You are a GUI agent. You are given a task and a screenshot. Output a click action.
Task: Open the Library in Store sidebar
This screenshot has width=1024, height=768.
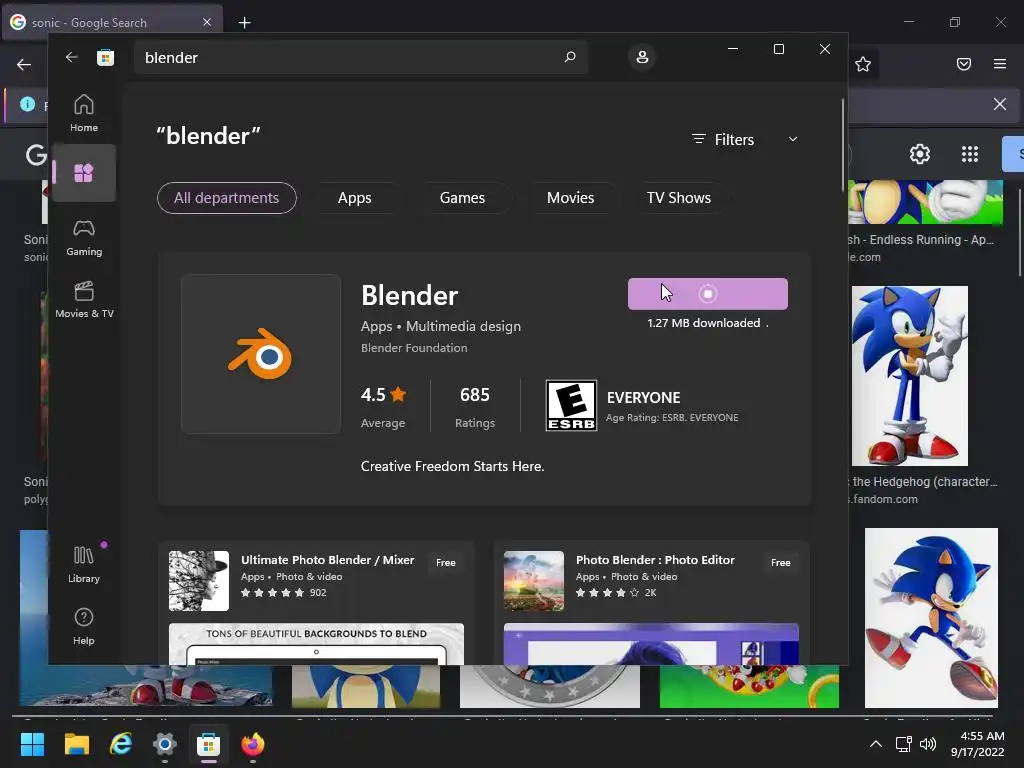(x=84, y=564)
